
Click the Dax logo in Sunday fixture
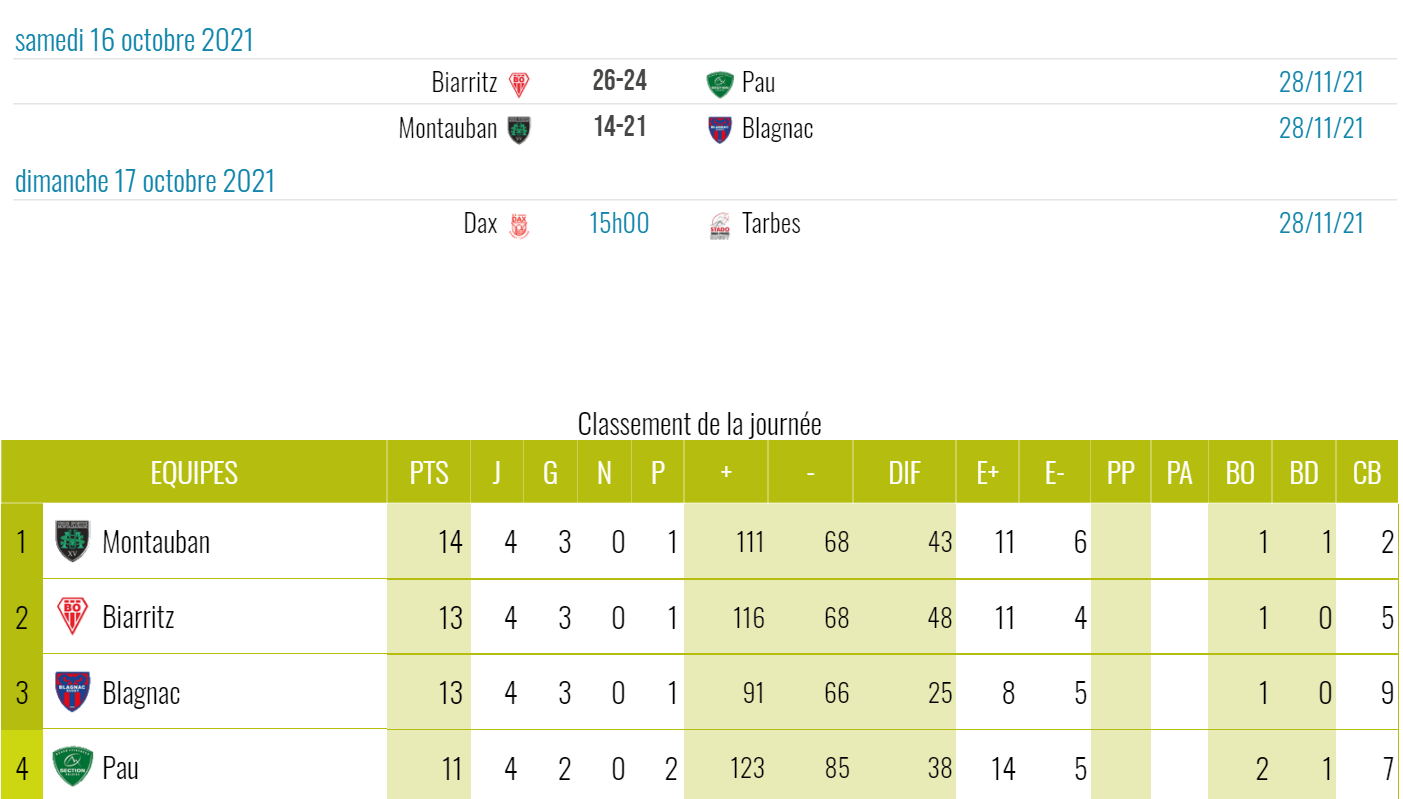pos(518,225)
